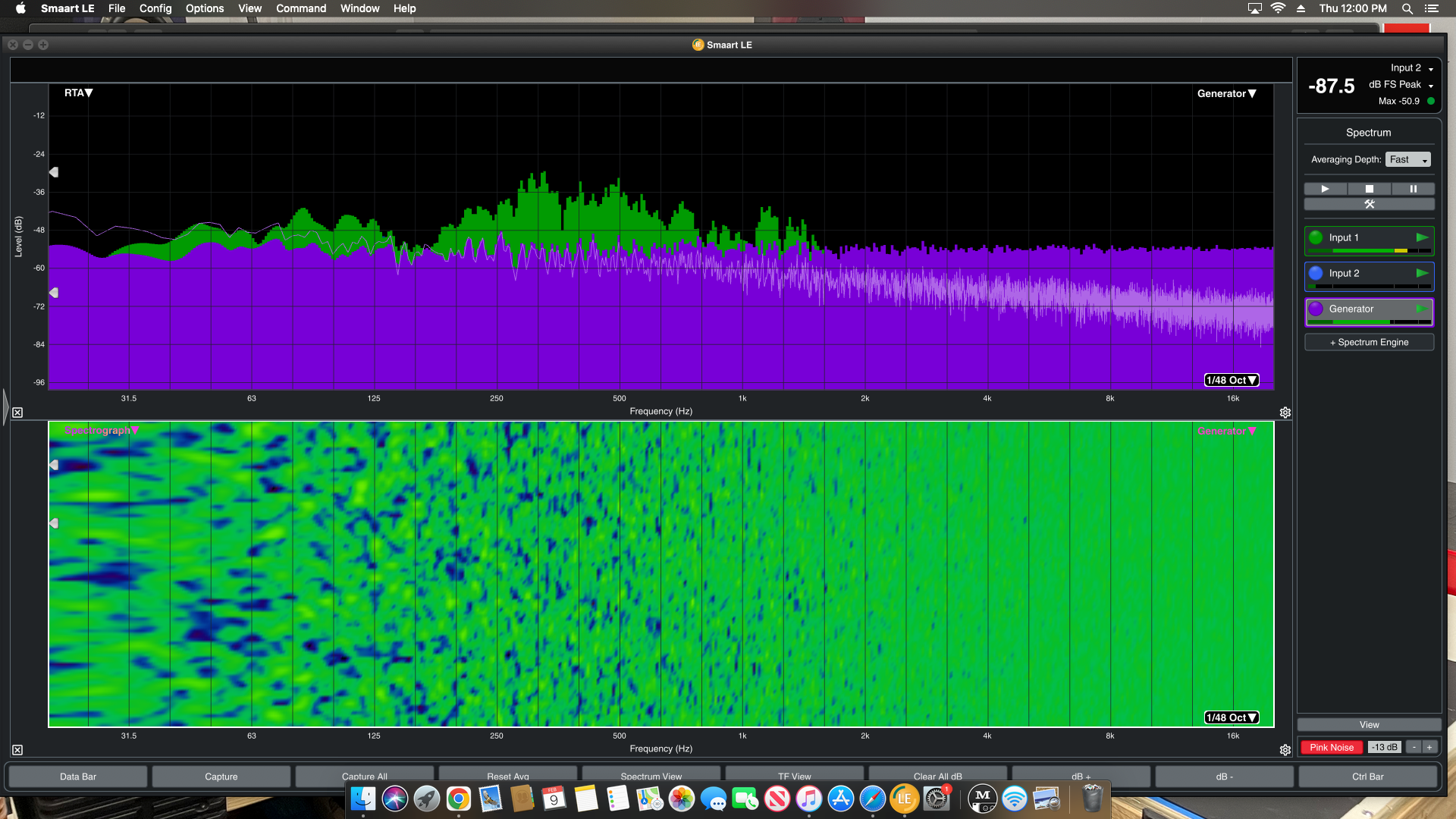Open Messages from the dock

tap(714, 798)
